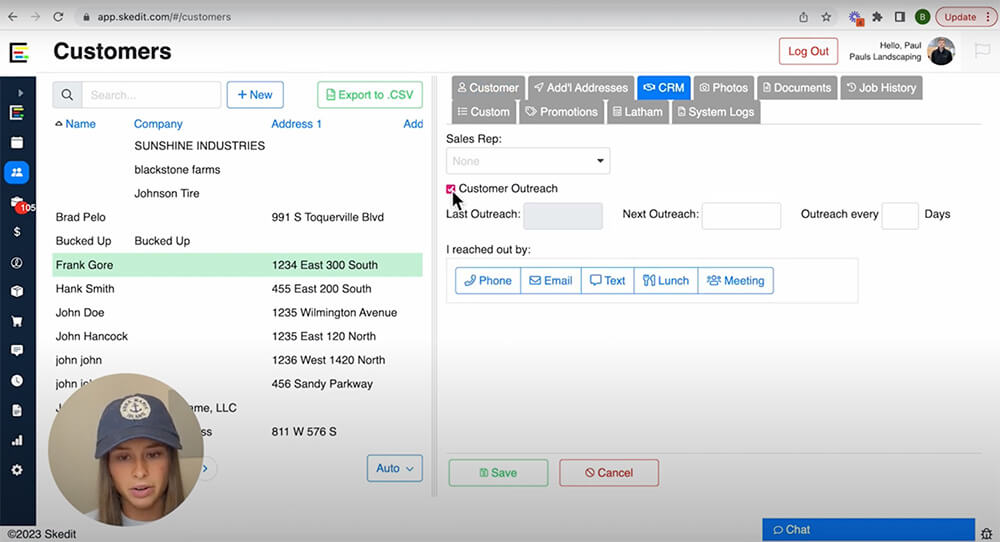Open the settings gear in sidebar
The width and height of the screenshot is (1000, 542).
(x=17, y=469)
